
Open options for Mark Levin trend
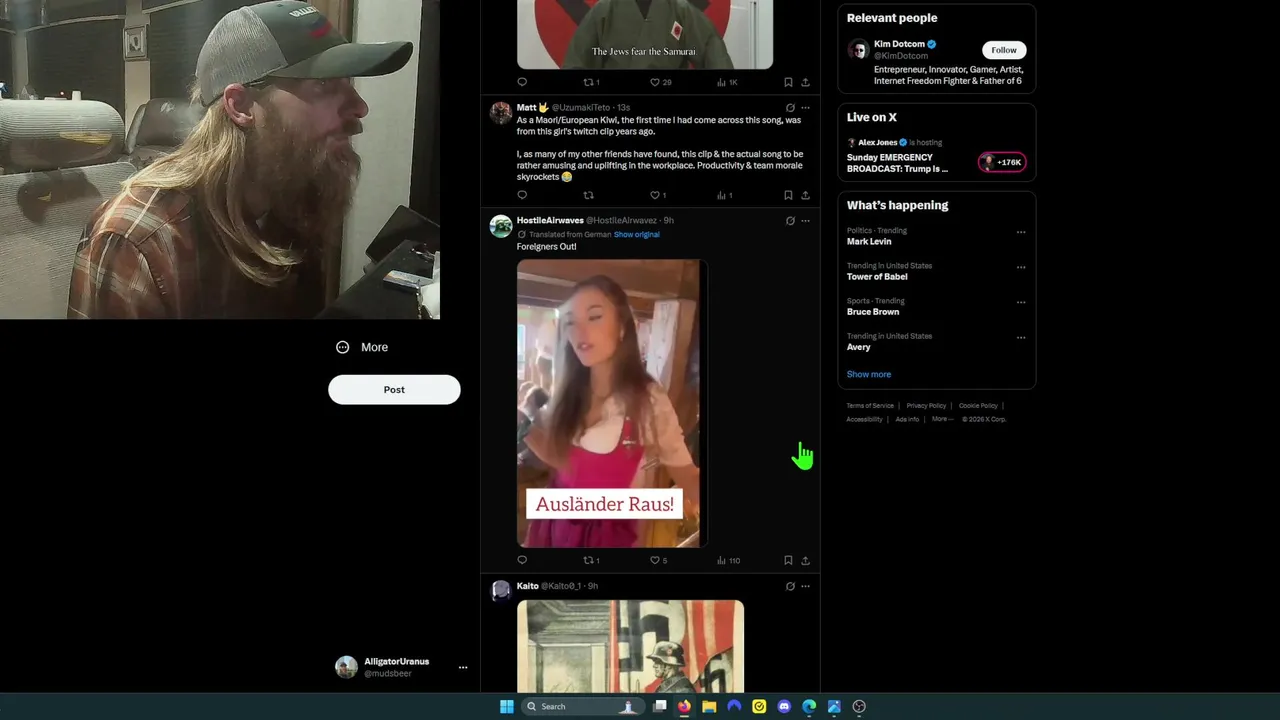pos(1021,232)
